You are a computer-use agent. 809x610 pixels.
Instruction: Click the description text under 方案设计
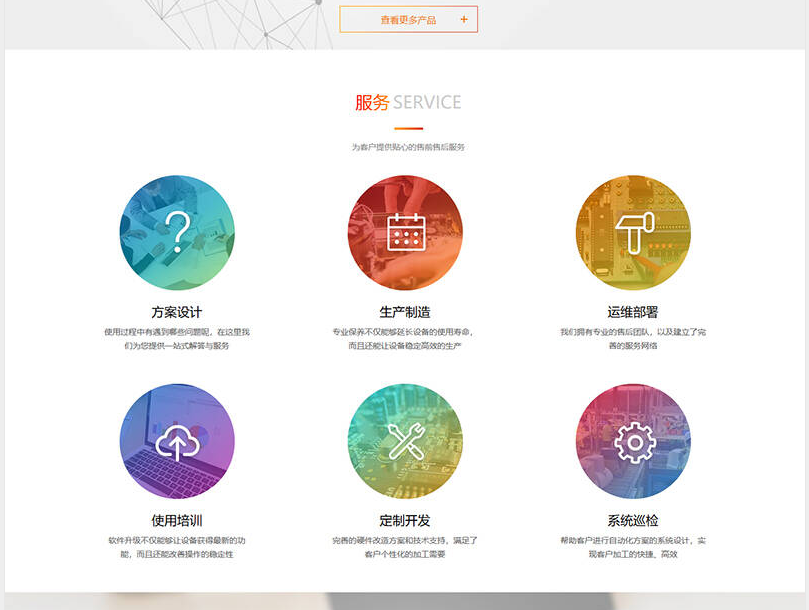click(177, 338)
